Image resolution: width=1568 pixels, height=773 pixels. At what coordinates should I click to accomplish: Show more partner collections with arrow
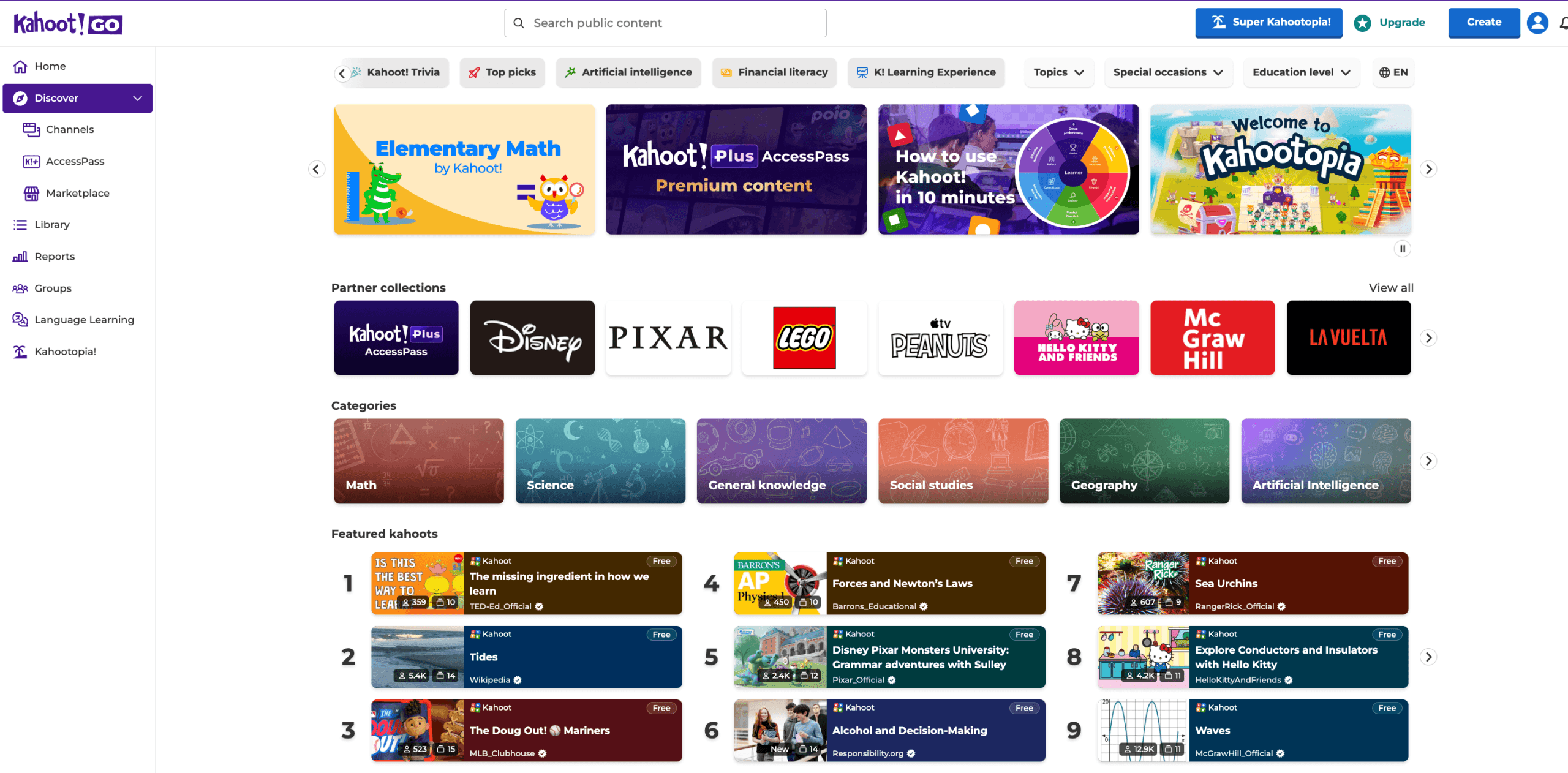point(1428,338)
